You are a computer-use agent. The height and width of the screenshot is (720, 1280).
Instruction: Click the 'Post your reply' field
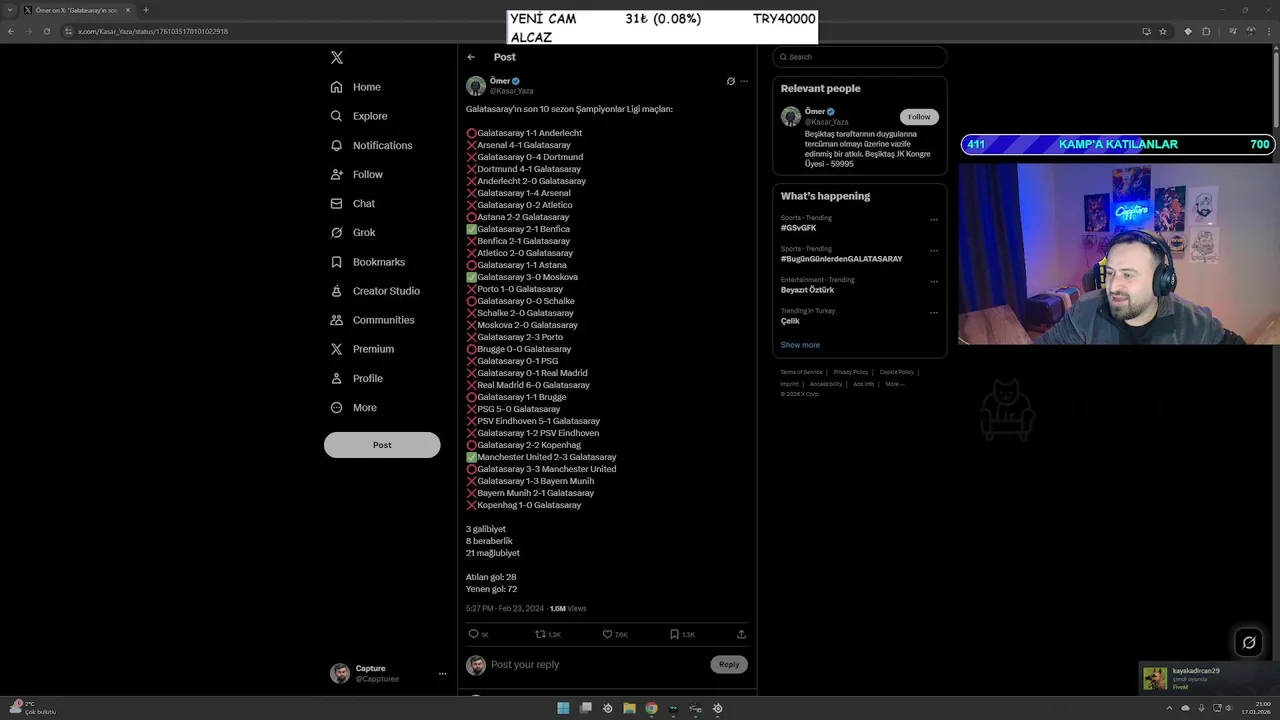[x=598, y=664]
